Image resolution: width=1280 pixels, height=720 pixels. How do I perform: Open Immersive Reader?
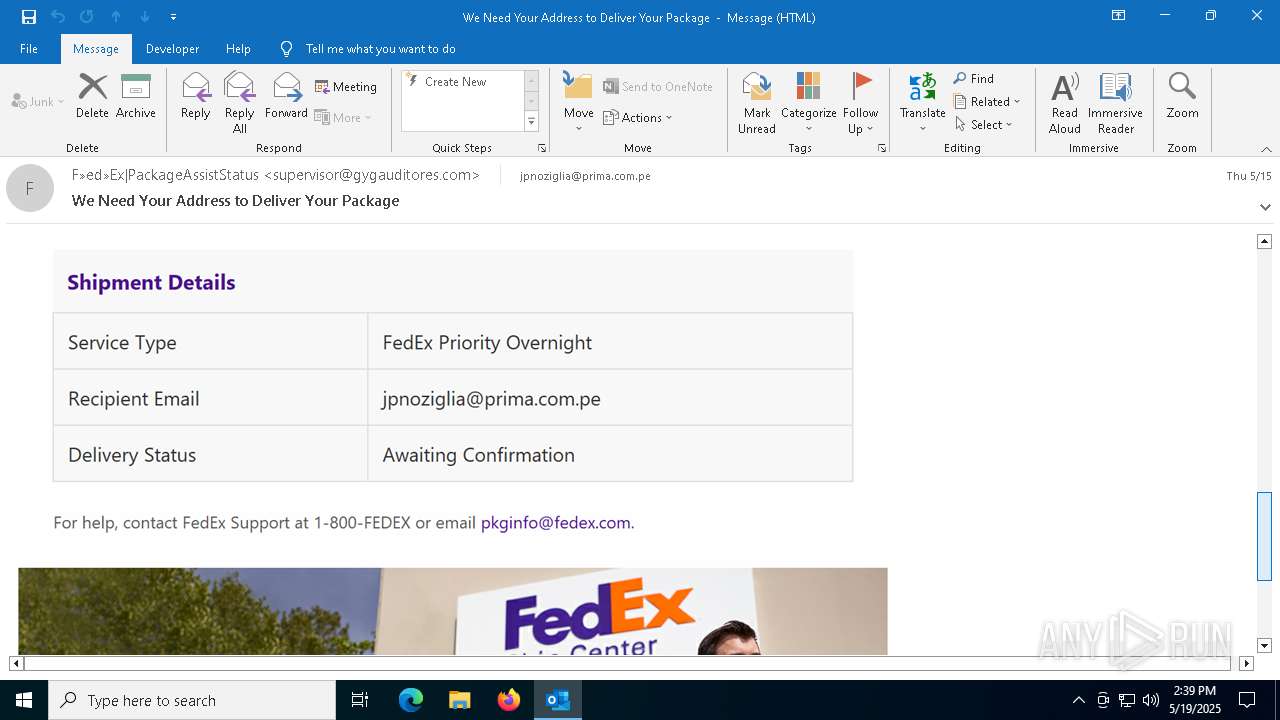click(1115, 103)
